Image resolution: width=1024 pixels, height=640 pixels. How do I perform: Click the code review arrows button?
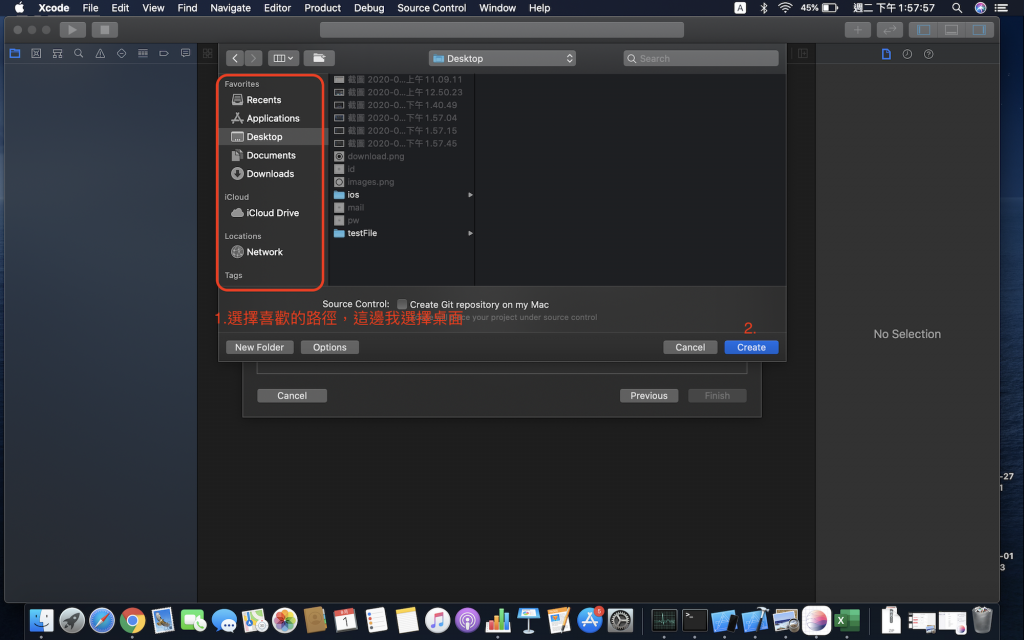tap(889, 29)
